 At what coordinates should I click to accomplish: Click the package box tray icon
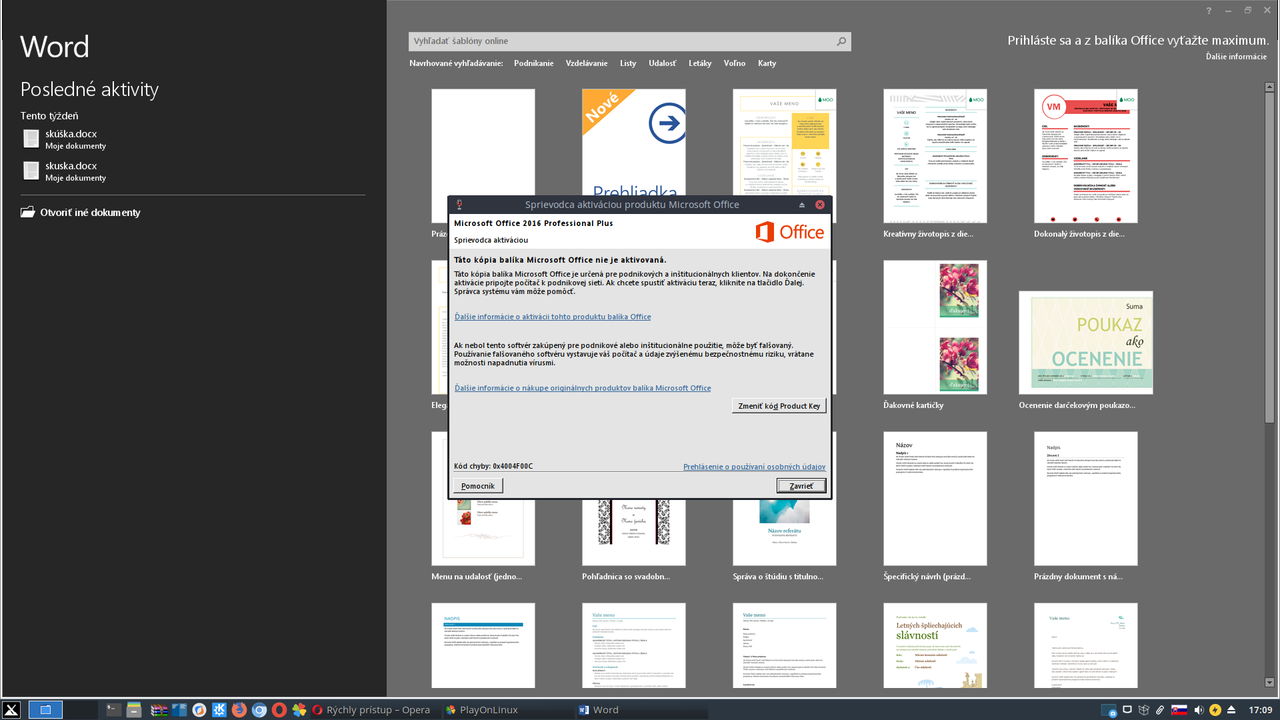coord(1144,710)
